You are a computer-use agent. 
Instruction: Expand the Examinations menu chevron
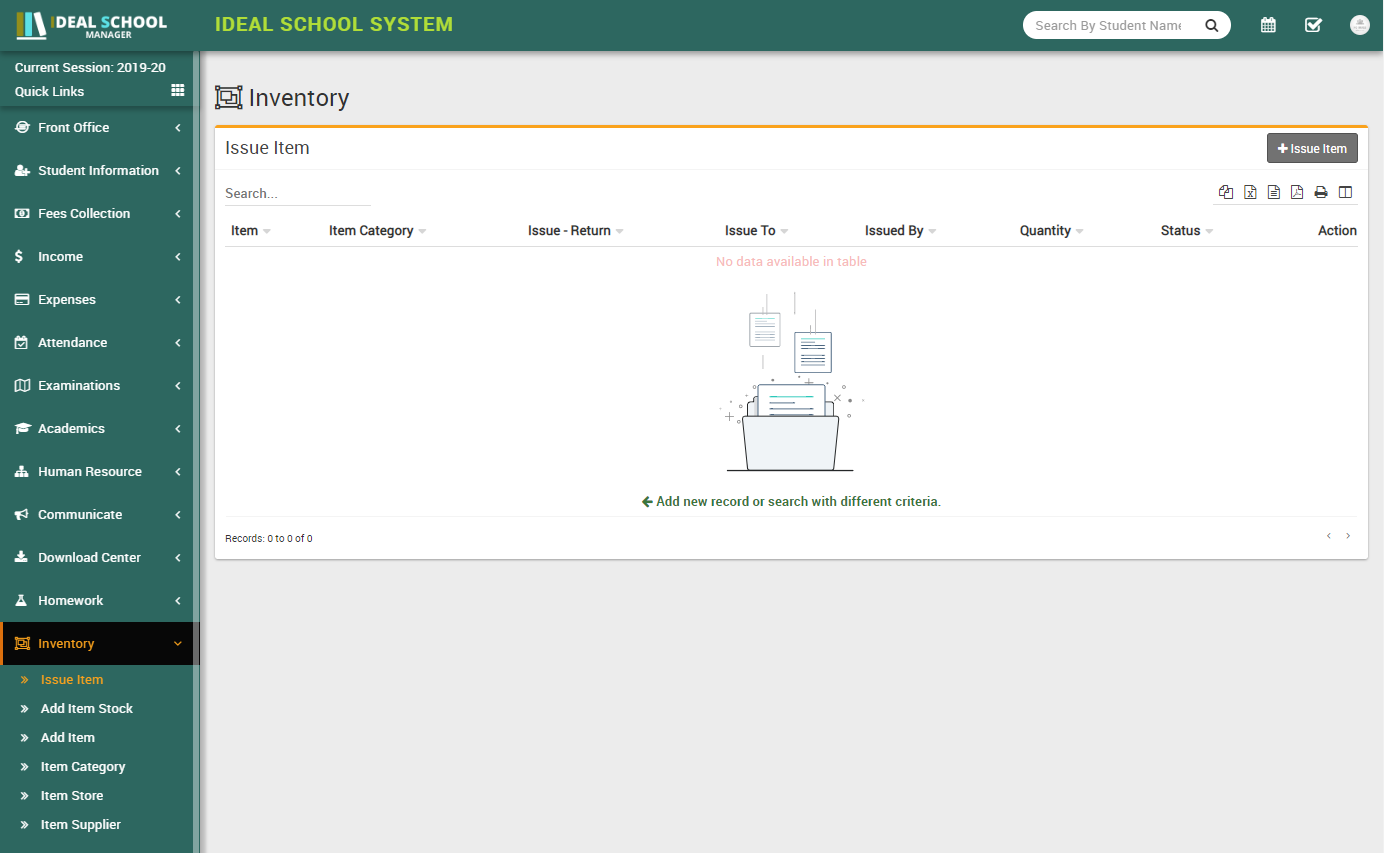tap(178, 385)
